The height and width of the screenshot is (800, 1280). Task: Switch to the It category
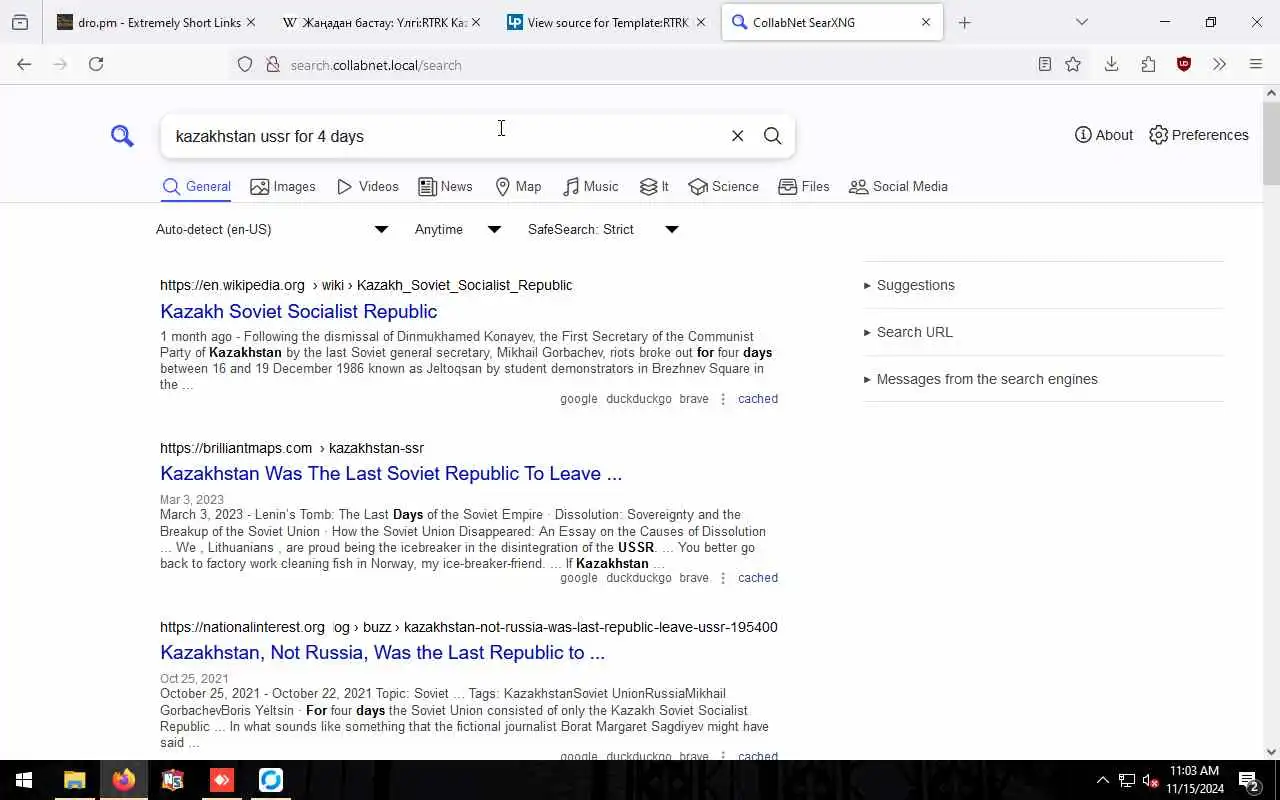coord(654,187)
